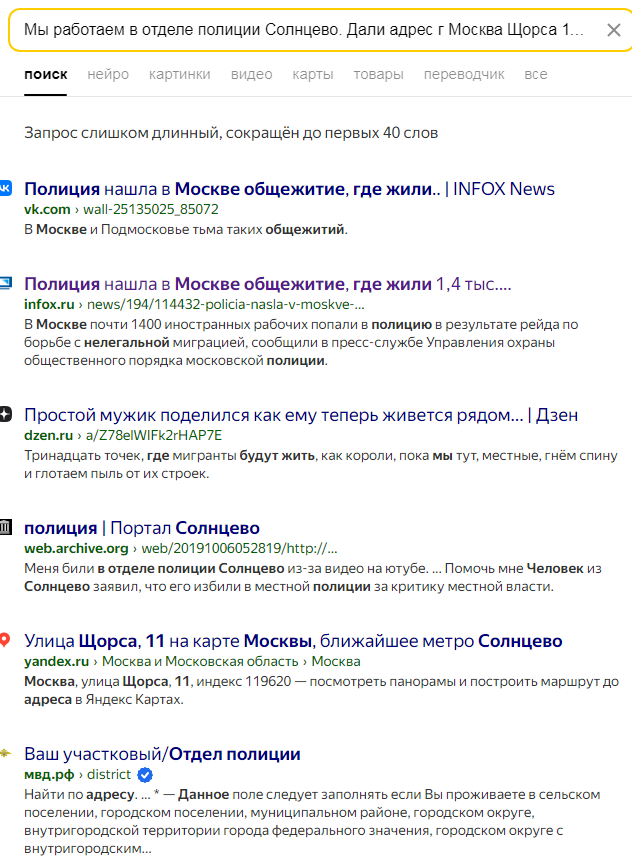
Task: Select the поиск tab
Action: click(x=45, y=74)
